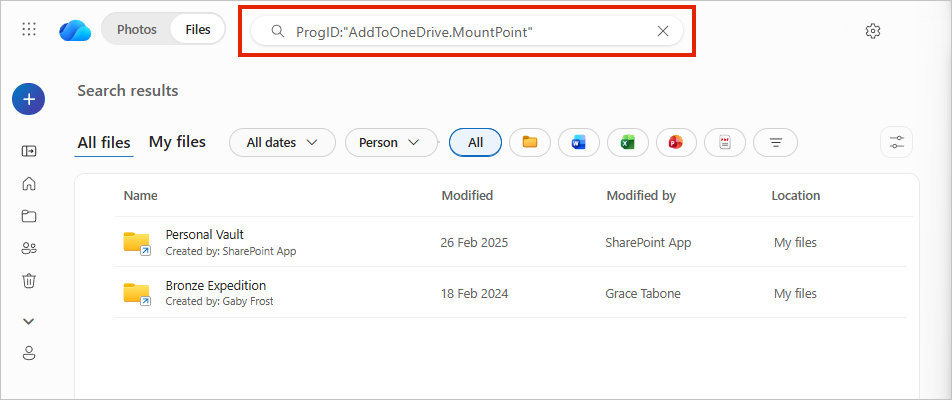The image size is (952, 400).
Task: Filter results by folders
Action: point(530,143)
